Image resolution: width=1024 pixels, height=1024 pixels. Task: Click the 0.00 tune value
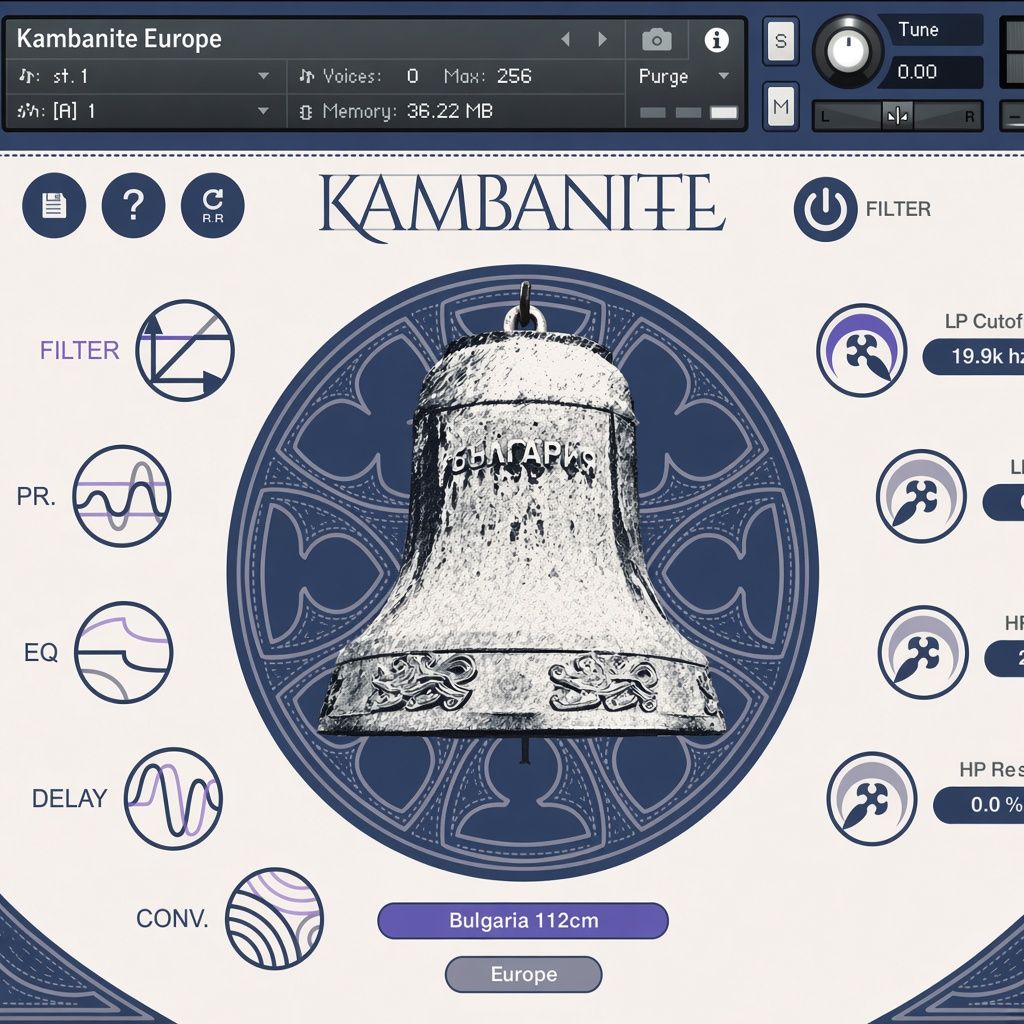coord(917,71)
